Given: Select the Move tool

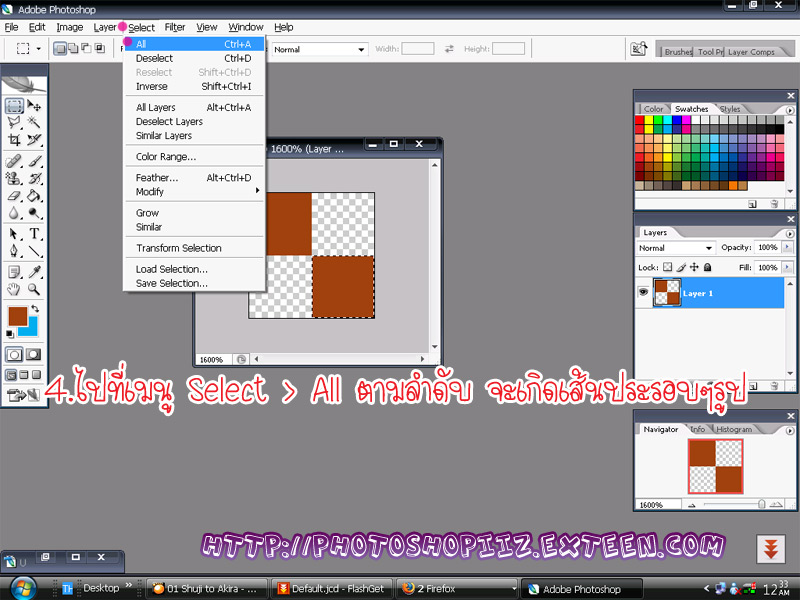Looking at the screenshot, I should tap(34, 106).
